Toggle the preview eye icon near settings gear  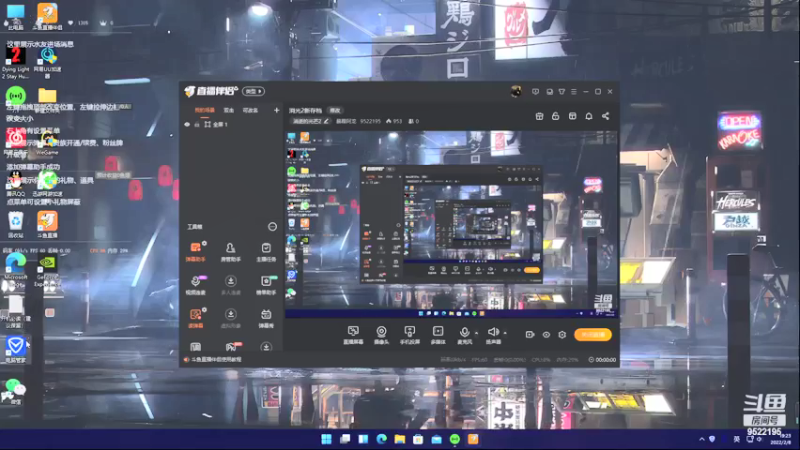click(x=546, y=335)
